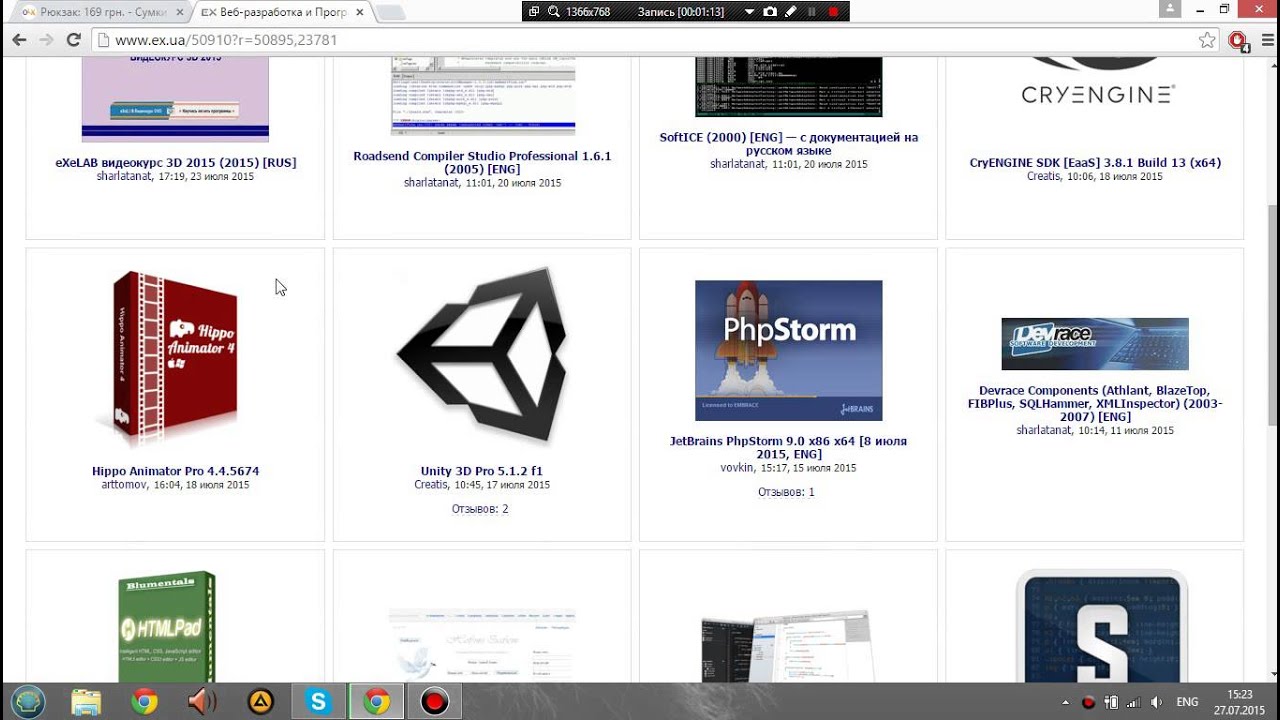Open sharlatanat link under Devrace Components

1043,431
